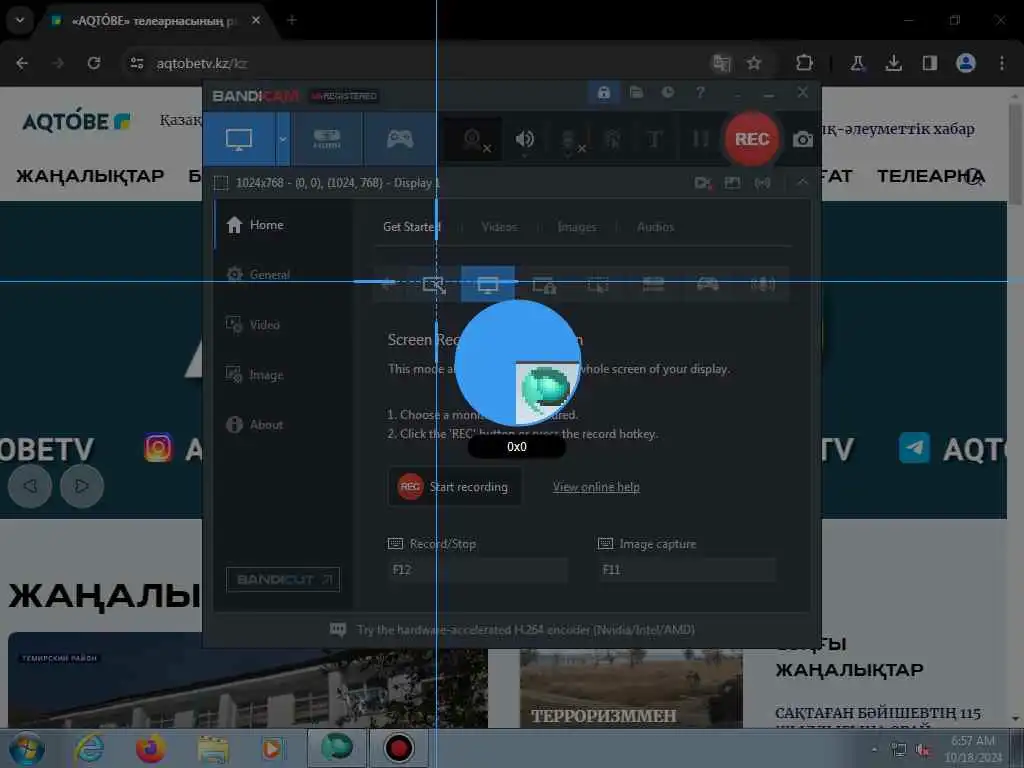This screenshot has width=1024, height=768.
Task: Switch to the Images tab
Action: tap(577, 227)
